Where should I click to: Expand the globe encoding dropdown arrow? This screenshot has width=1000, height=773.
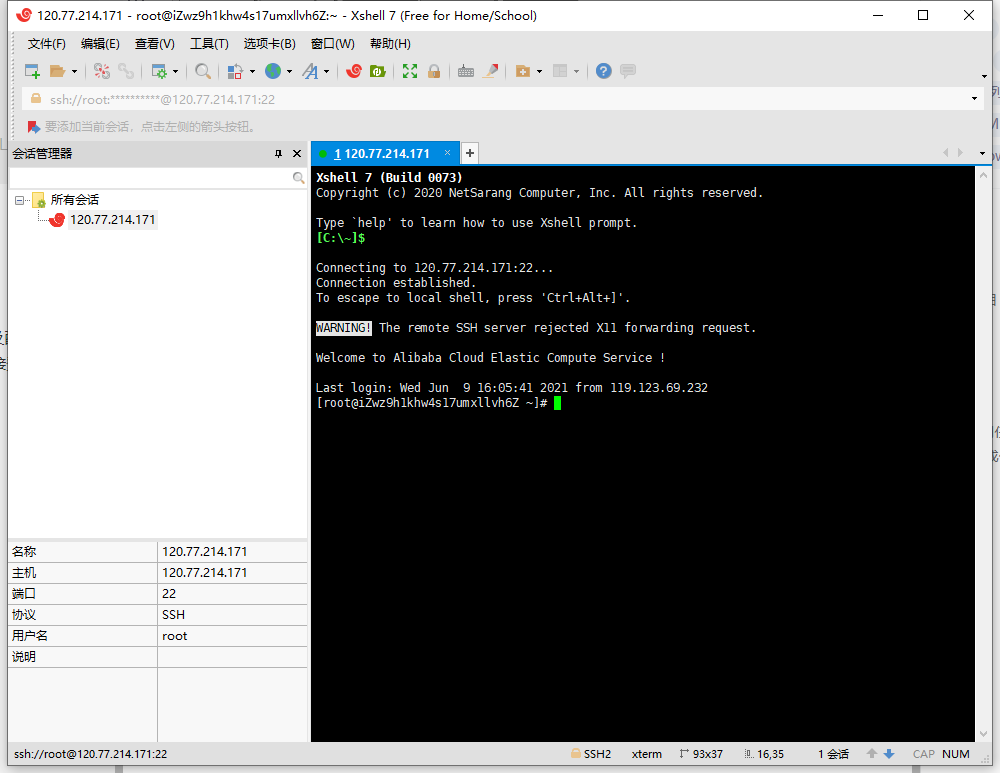(289, 71)
